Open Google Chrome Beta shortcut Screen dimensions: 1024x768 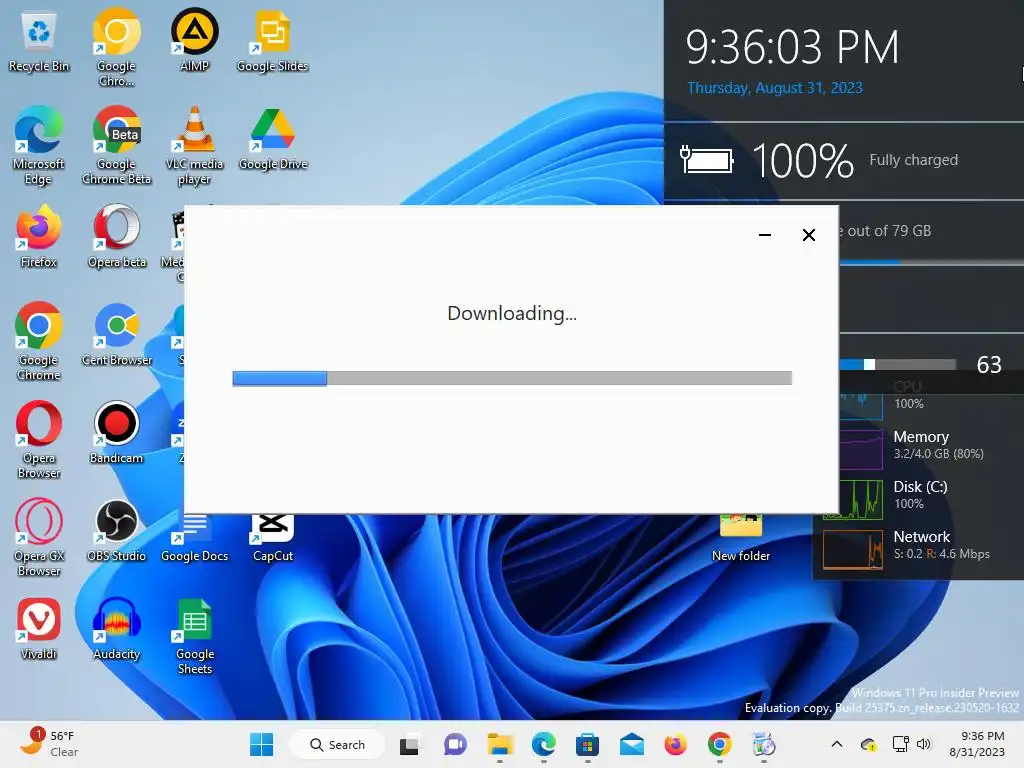click(116, 146)
